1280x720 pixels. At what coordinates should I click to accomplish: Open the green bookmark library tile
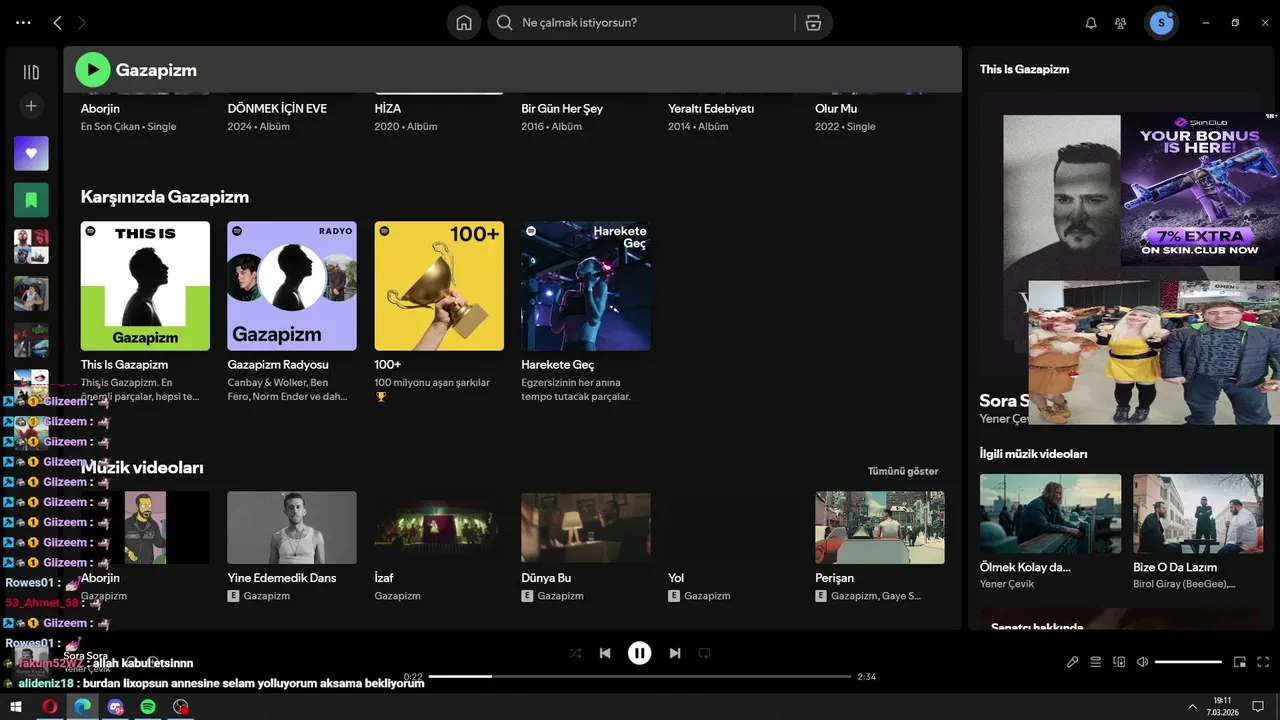31,200
